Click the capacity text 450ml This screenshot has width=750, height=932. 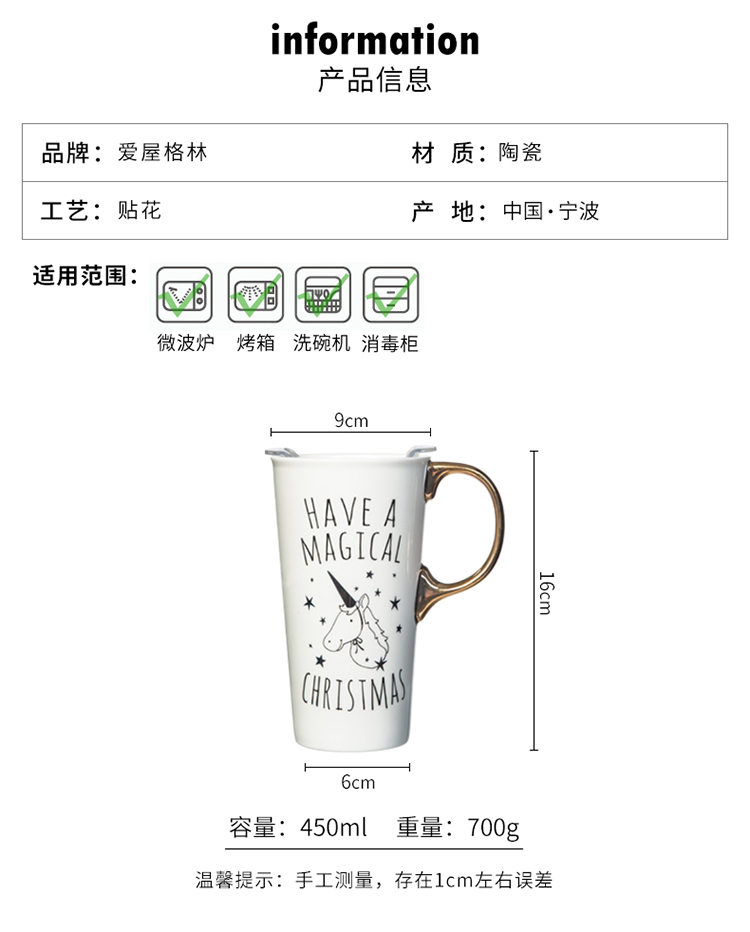(x=333, y=827)
